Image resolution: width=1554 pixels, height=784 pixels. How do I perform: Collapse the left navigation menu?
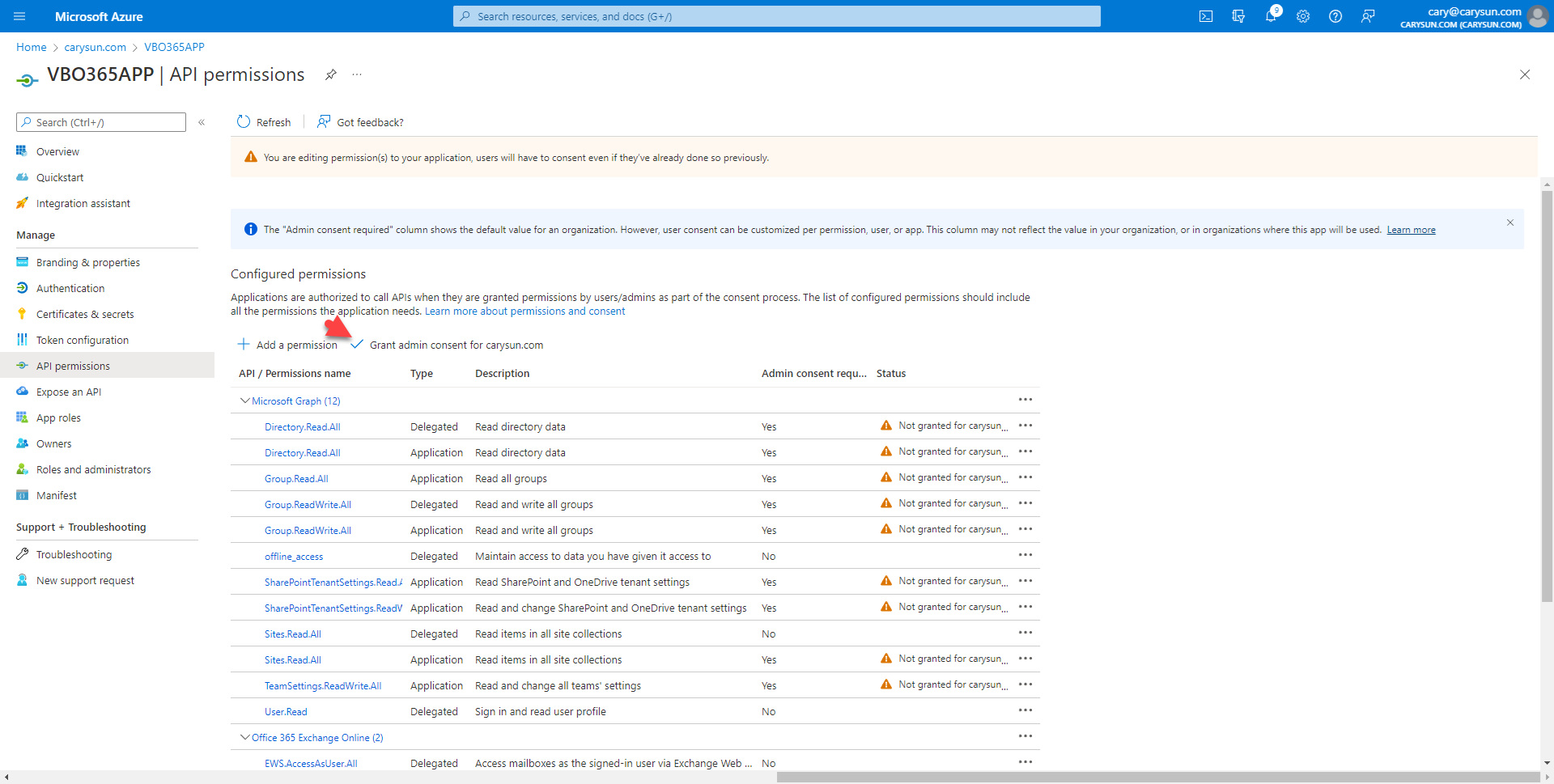click(x=202, y=122)
